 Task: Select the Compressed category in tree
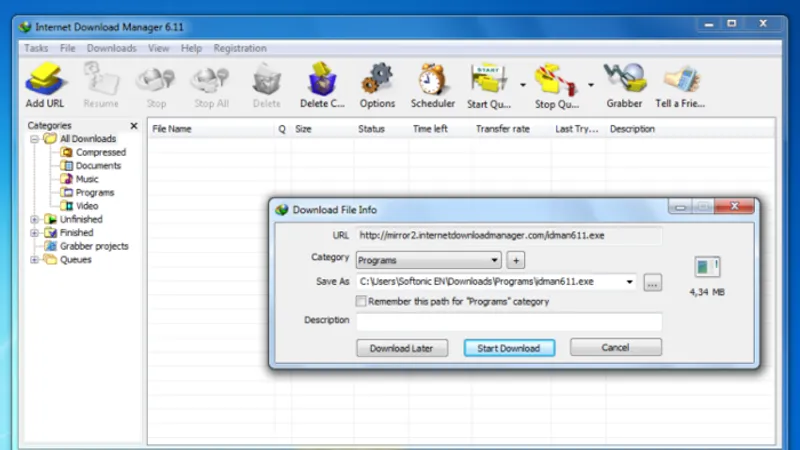pos(101,152)
